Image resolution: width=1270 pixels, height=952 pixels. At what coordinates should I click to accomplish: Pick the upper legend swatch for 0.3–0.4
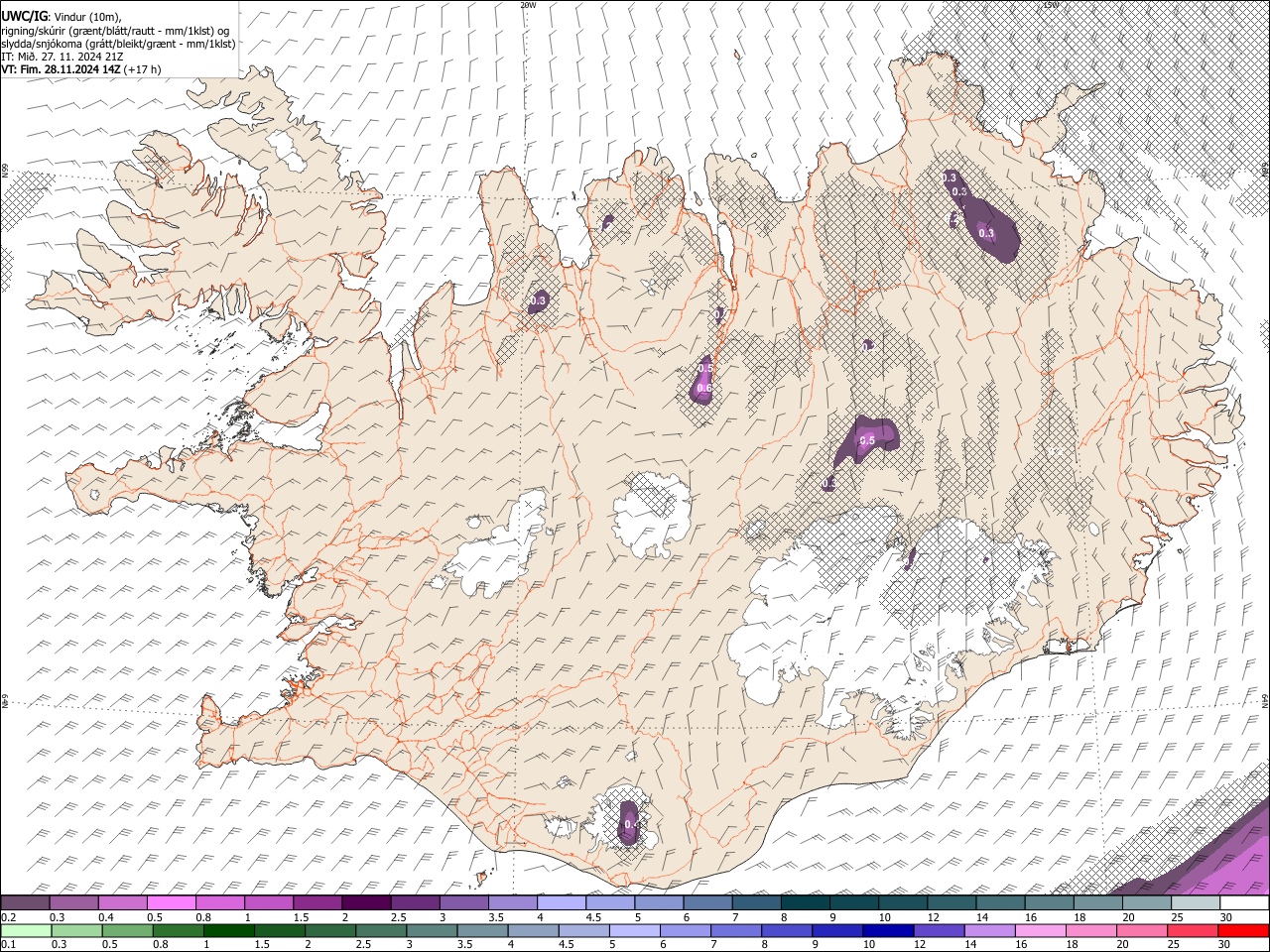point(74,902)
